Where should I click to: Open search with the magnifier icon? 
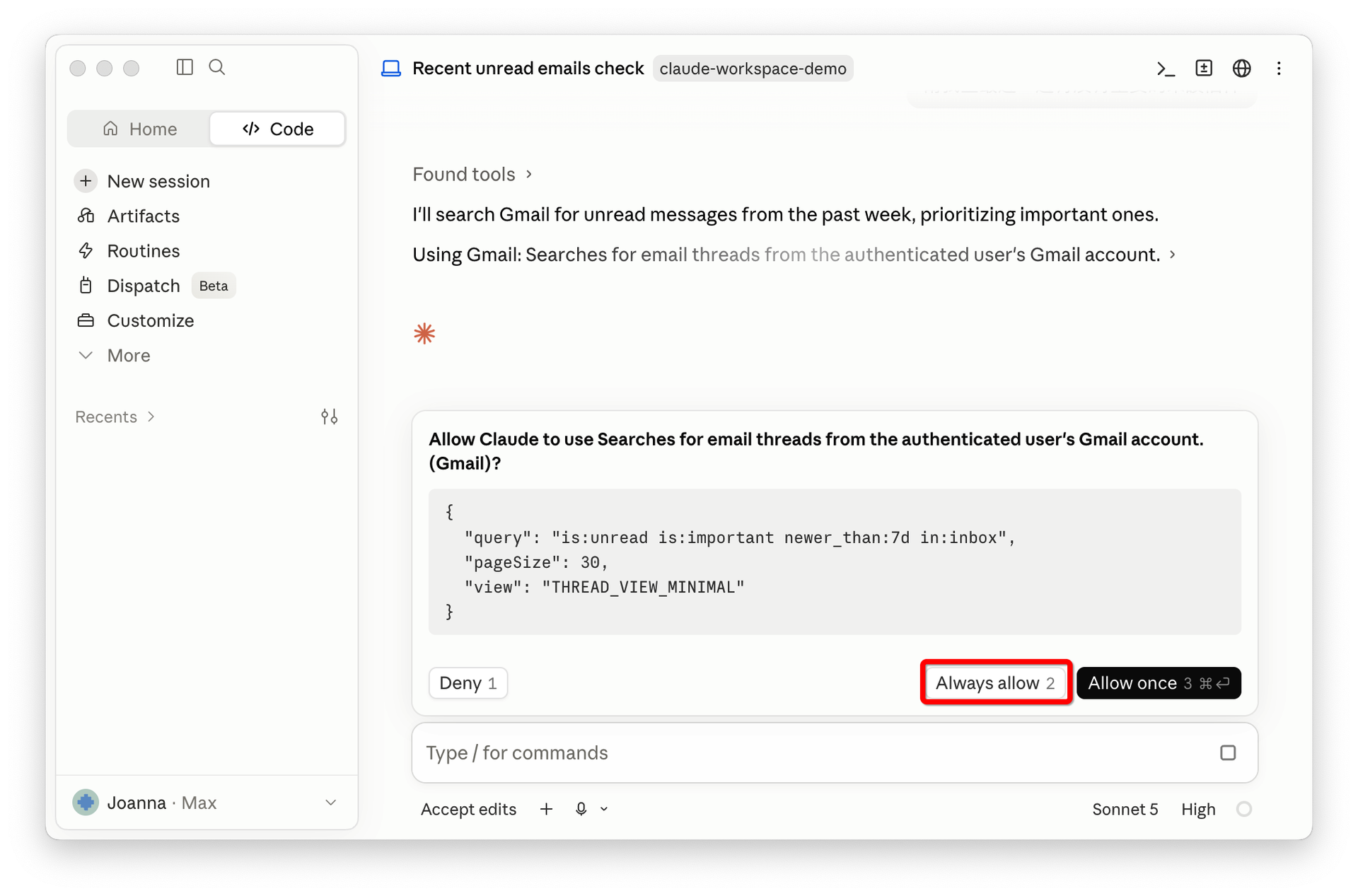pyautogui.click(x=217, y=67)
